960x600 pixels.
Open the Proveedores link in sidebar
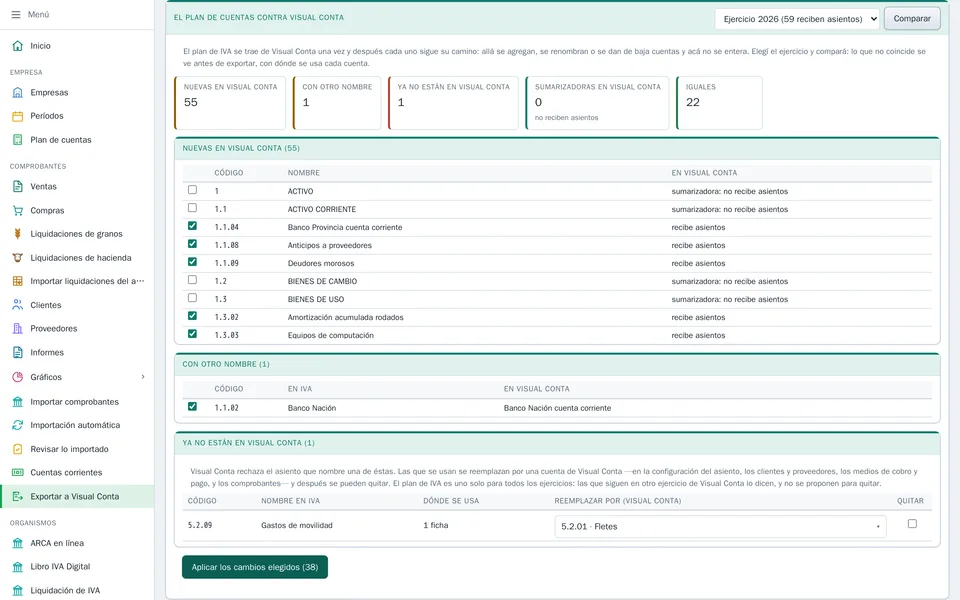coord(77,329)
